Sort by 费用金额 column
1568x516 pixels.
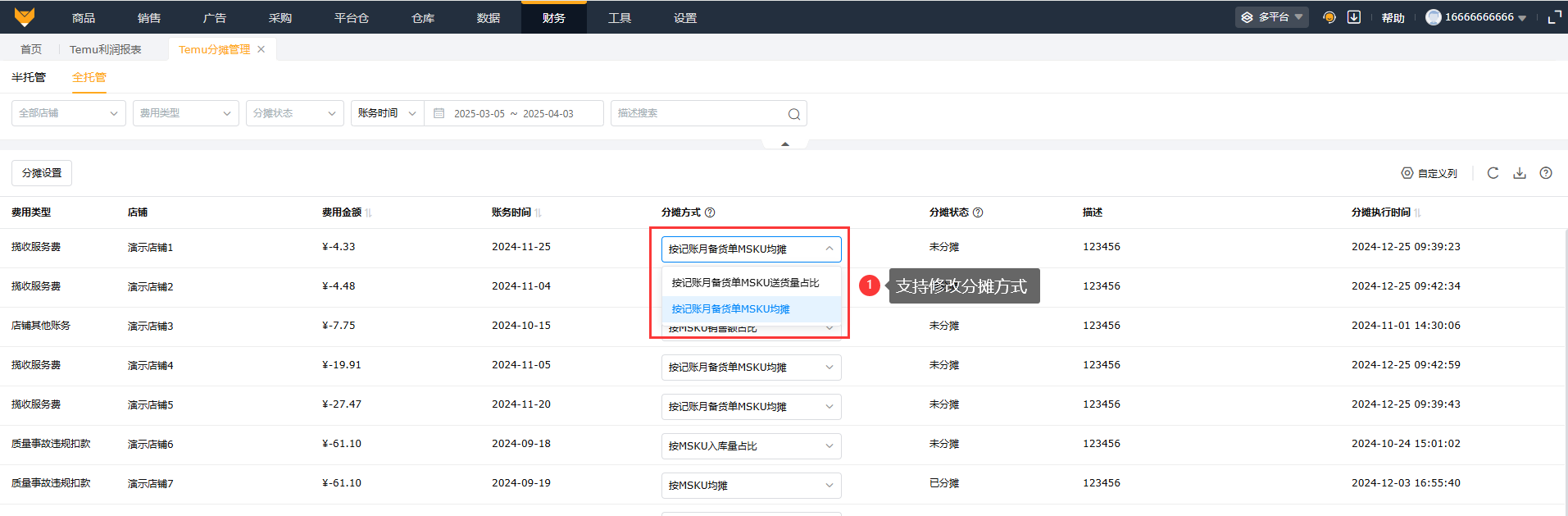369,212
